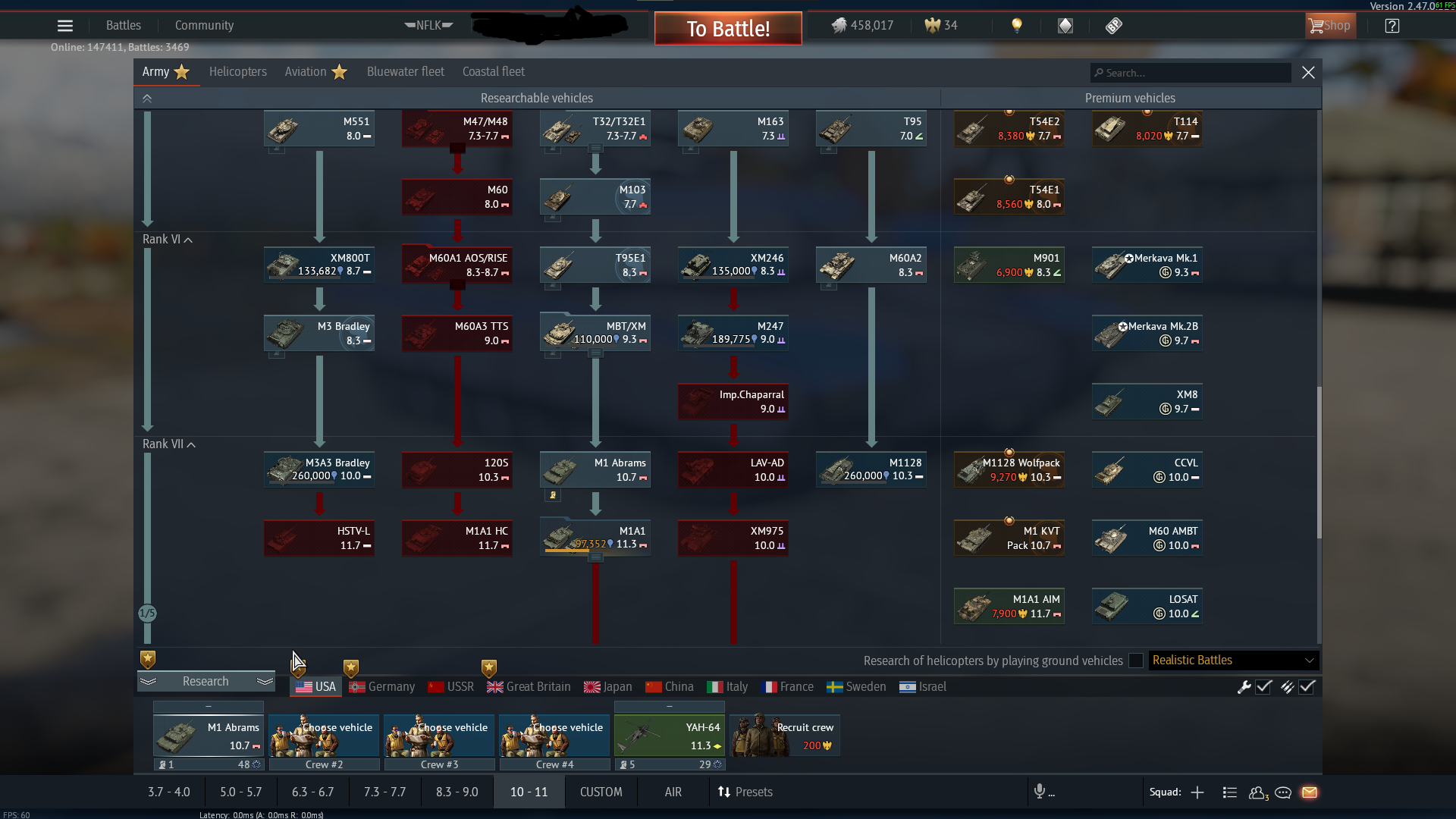
Task: Click the Shop button
Action: pos(1330,26)
